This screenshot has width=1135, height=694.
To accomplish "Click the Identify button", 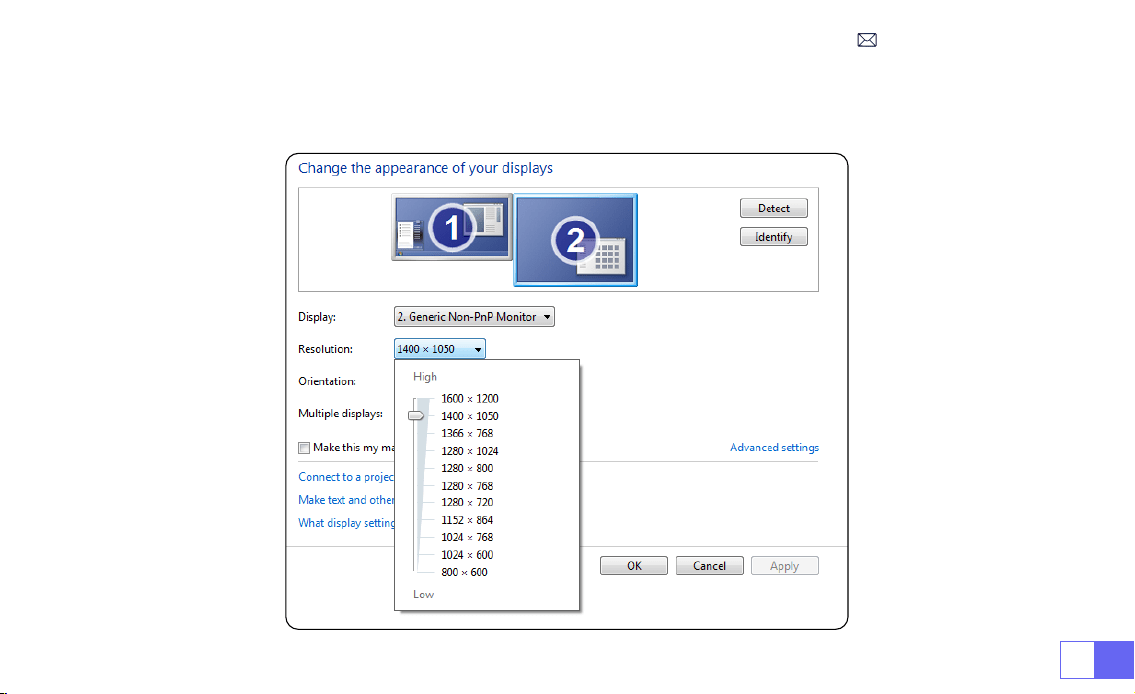I will click(x=774, y=237).
